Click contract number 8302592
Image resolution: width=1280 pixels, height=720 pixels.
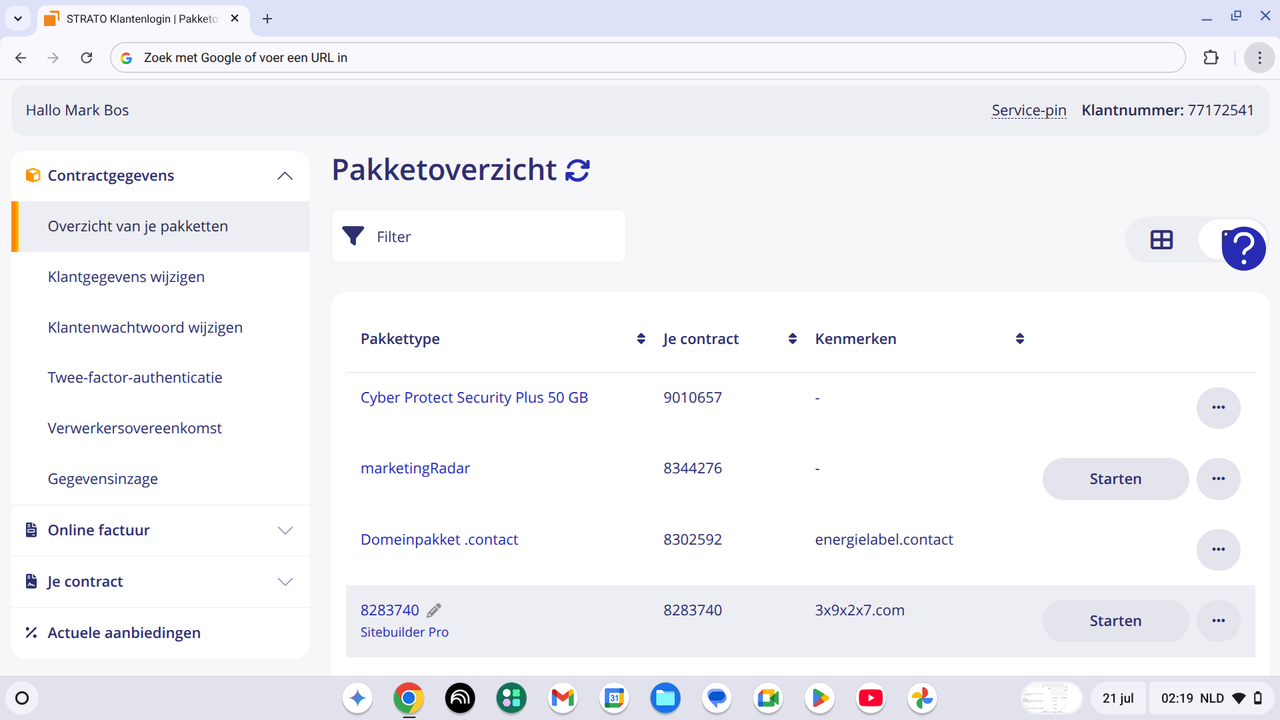click(692, 539)
